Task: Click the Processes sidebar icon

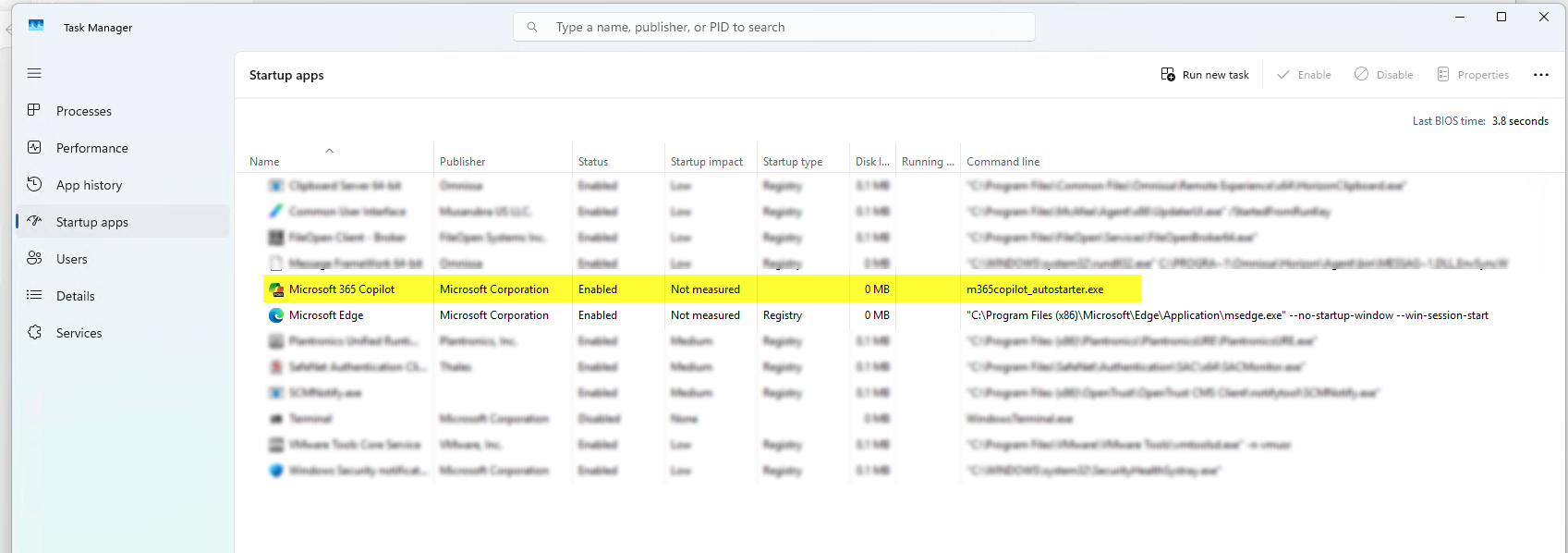Action: click(x=34, y=110)
